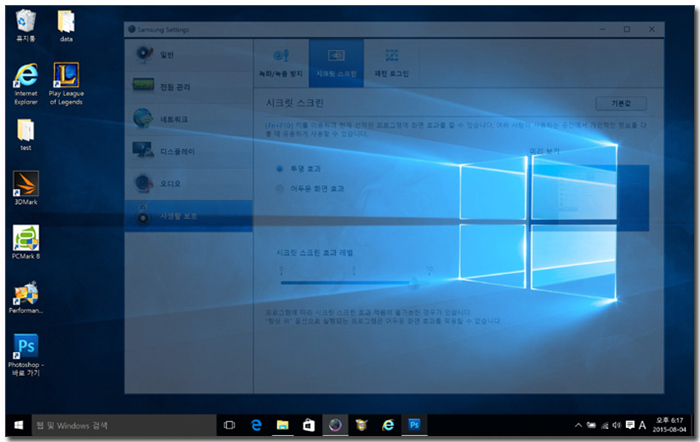700x442 pixels.
Task: Select the 휴지통 recycle bin desktop icon
Action: [26, 26]
